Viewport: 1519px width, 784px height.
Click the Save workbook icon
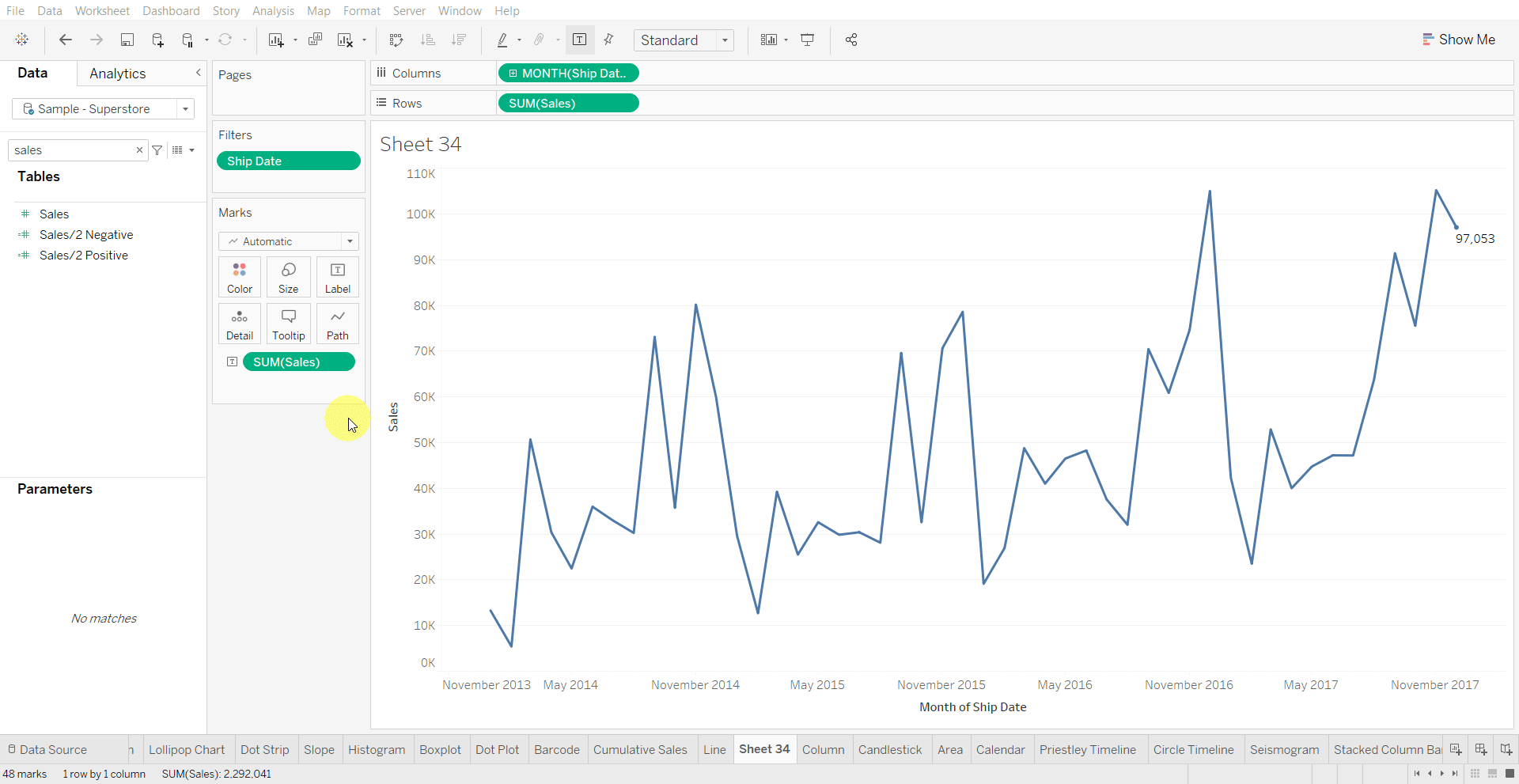127,40
